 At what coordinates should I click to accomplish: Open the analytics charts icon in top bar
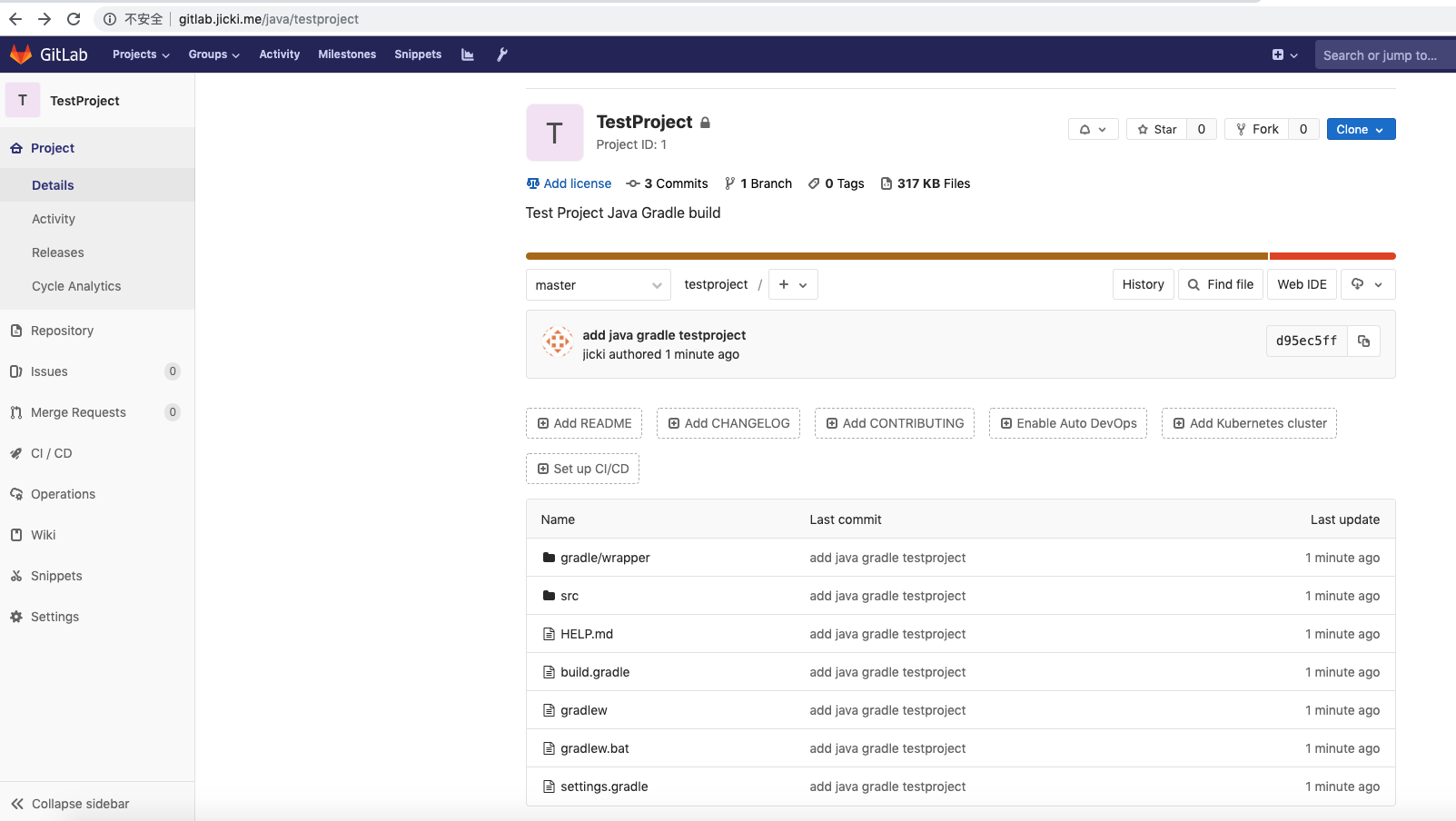pyautogui.click(x=467, y=54)
